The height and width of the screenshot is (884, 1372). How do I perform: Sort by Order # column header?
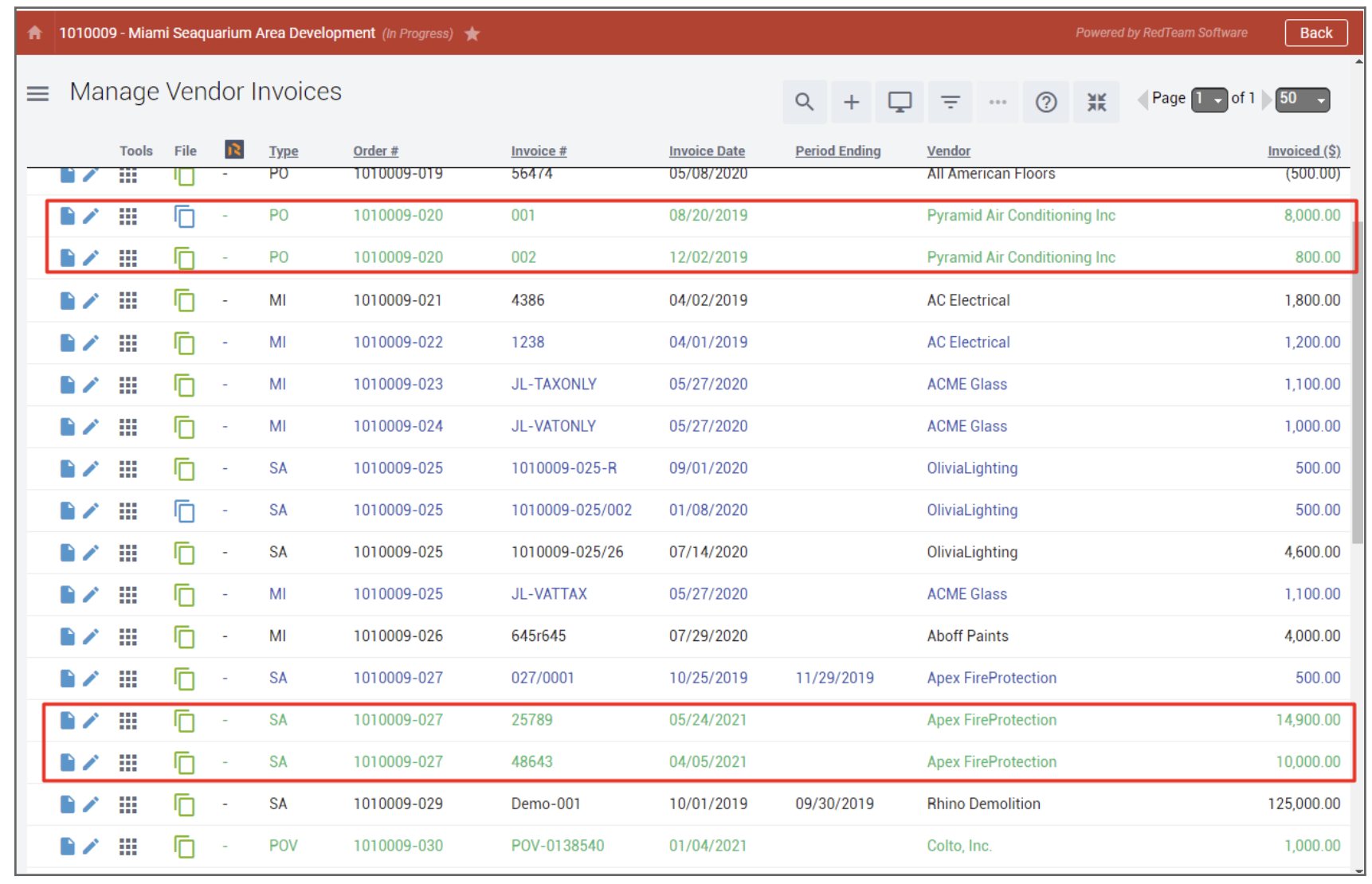click(375, 151)
